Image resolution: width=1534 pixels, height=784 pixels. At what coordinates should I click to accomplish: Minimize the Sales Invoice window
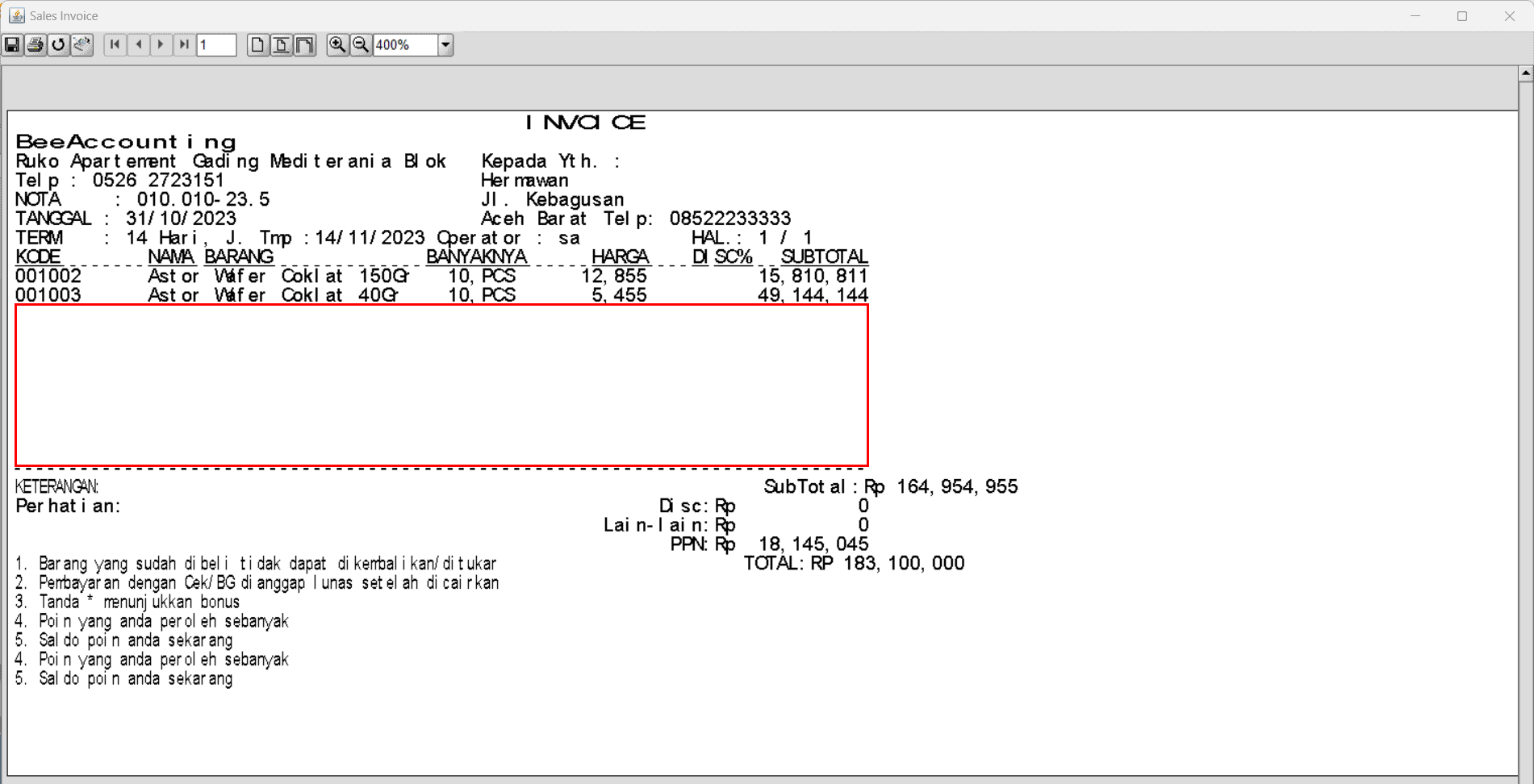[1415, 16]
